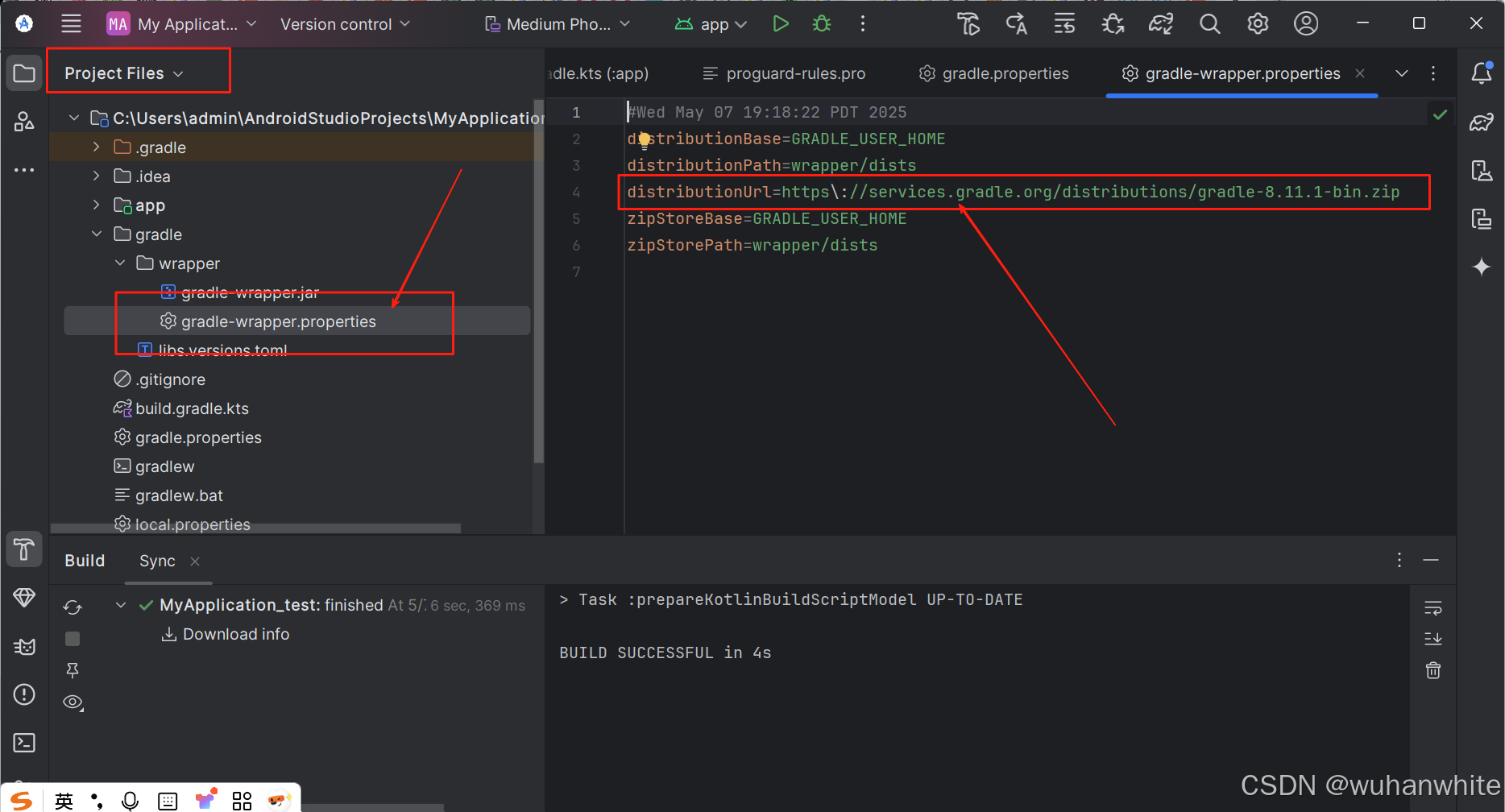Screen dimensions: 1505x812
Task: Open Version control dropdown
Action: click(345, 24)
